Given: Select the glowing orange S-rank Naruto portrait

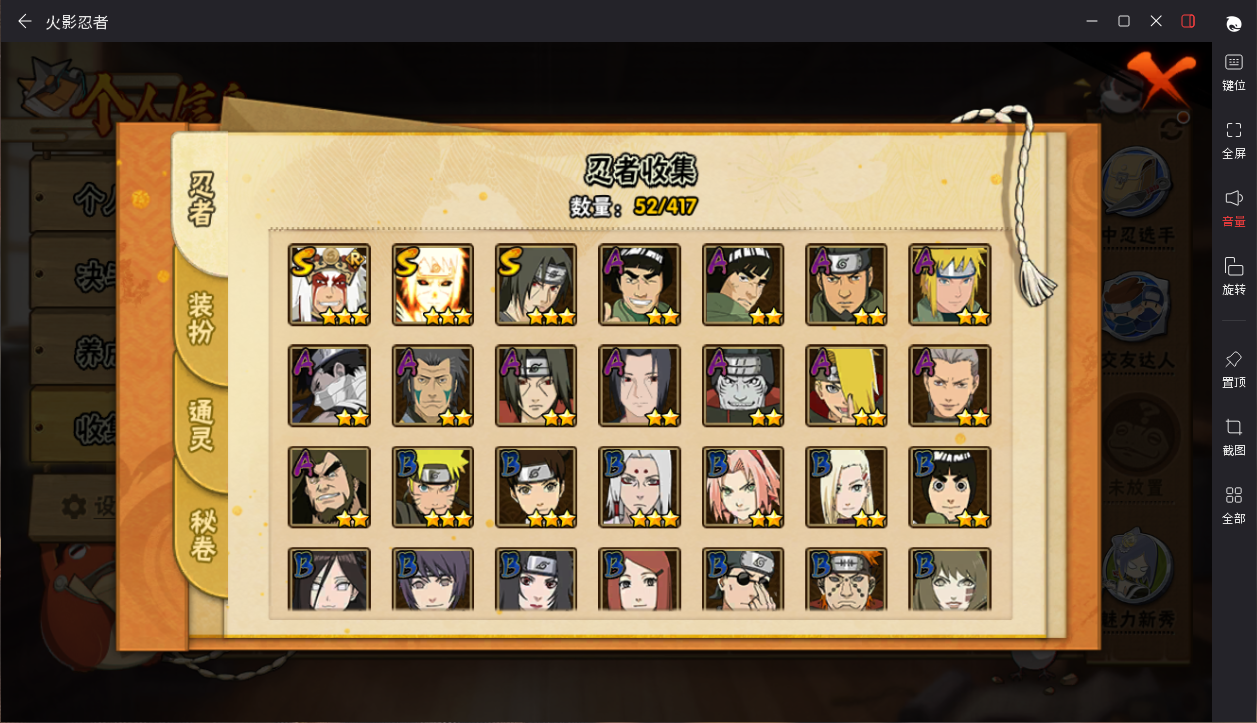Looking at the screenshot, I should point(433,285).
